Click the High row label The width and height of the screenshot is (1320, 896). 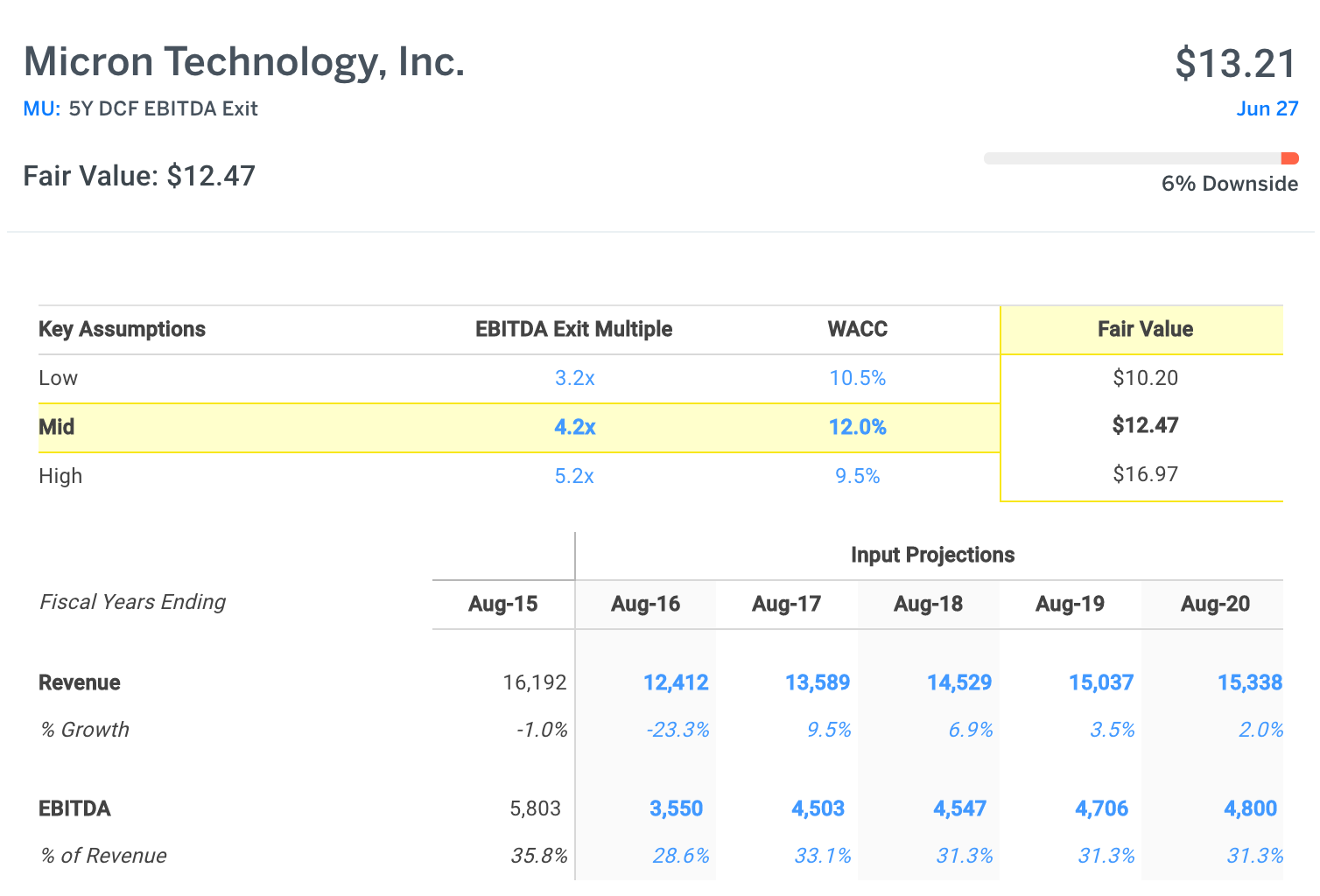60,476
